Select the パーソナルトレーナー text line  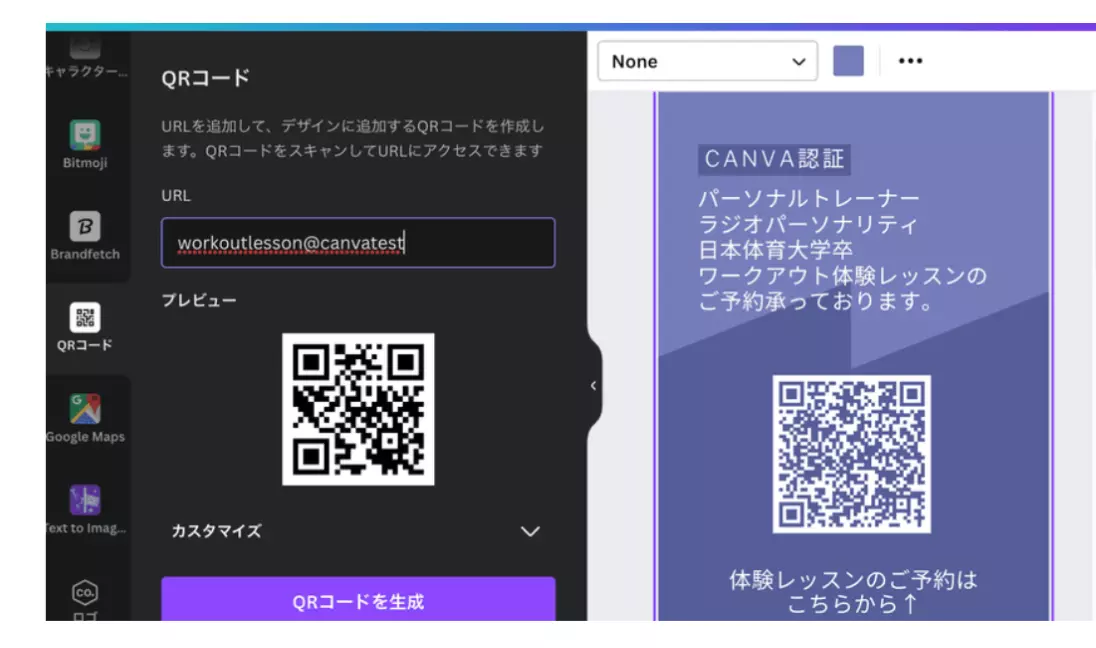(809, 199)
